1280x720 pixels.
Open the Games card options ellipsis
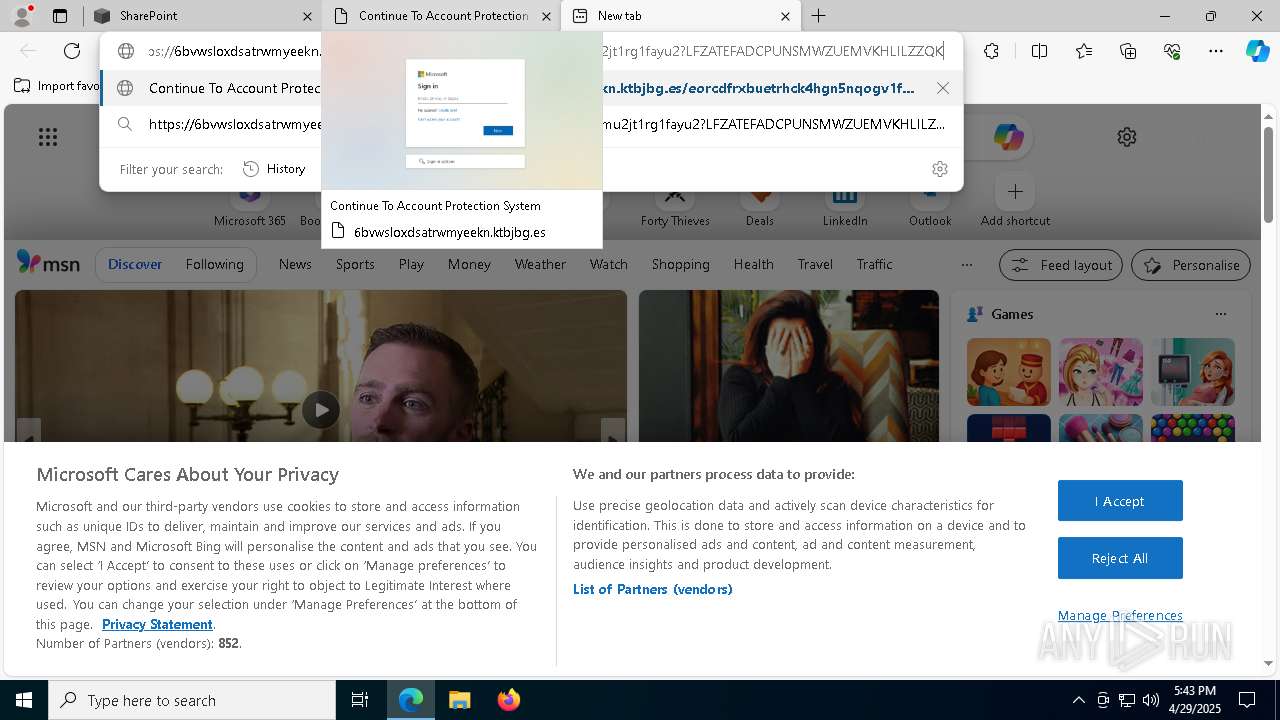[1220, 314]
